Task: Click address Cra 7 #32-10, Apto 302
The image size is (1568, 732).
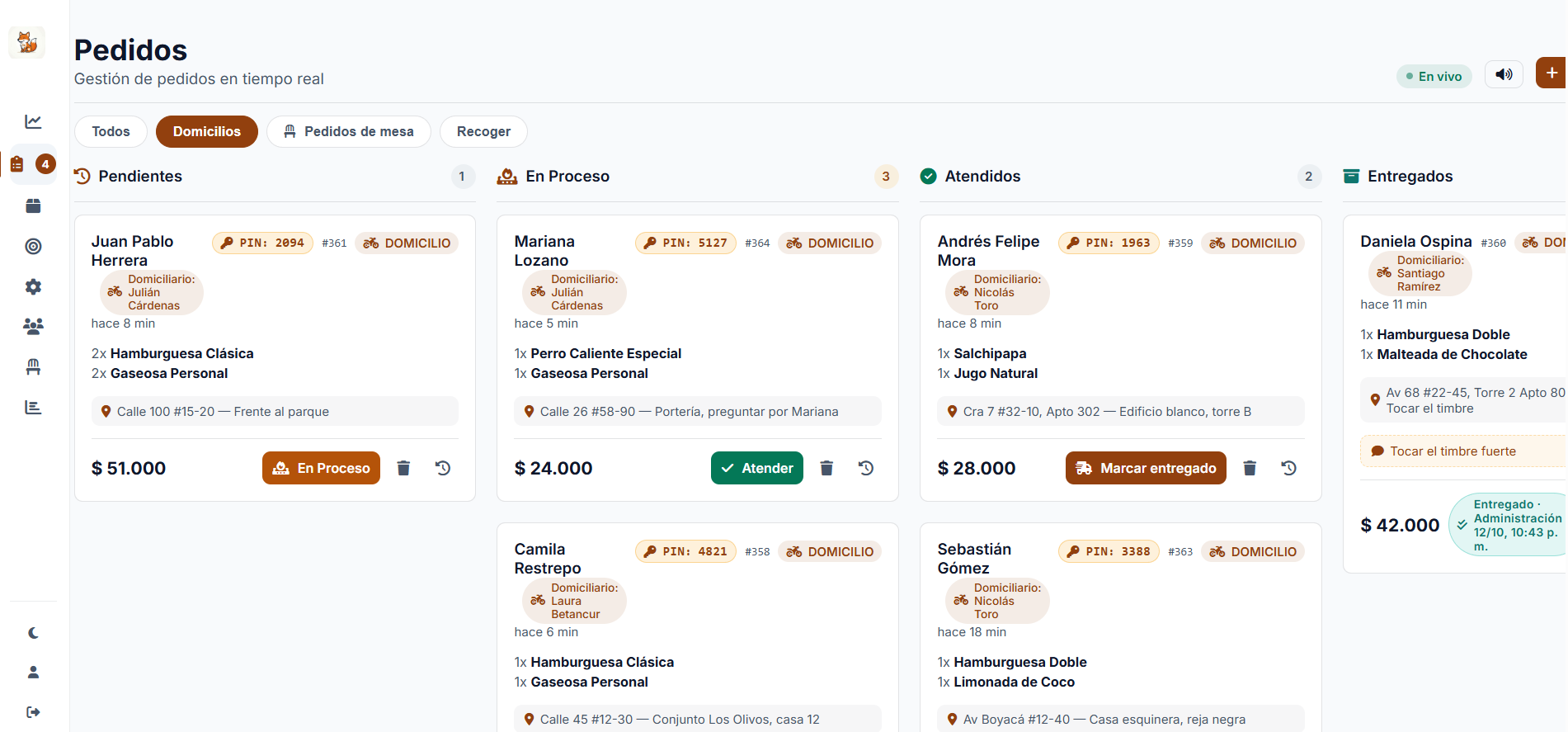Action: [1121, 411]
